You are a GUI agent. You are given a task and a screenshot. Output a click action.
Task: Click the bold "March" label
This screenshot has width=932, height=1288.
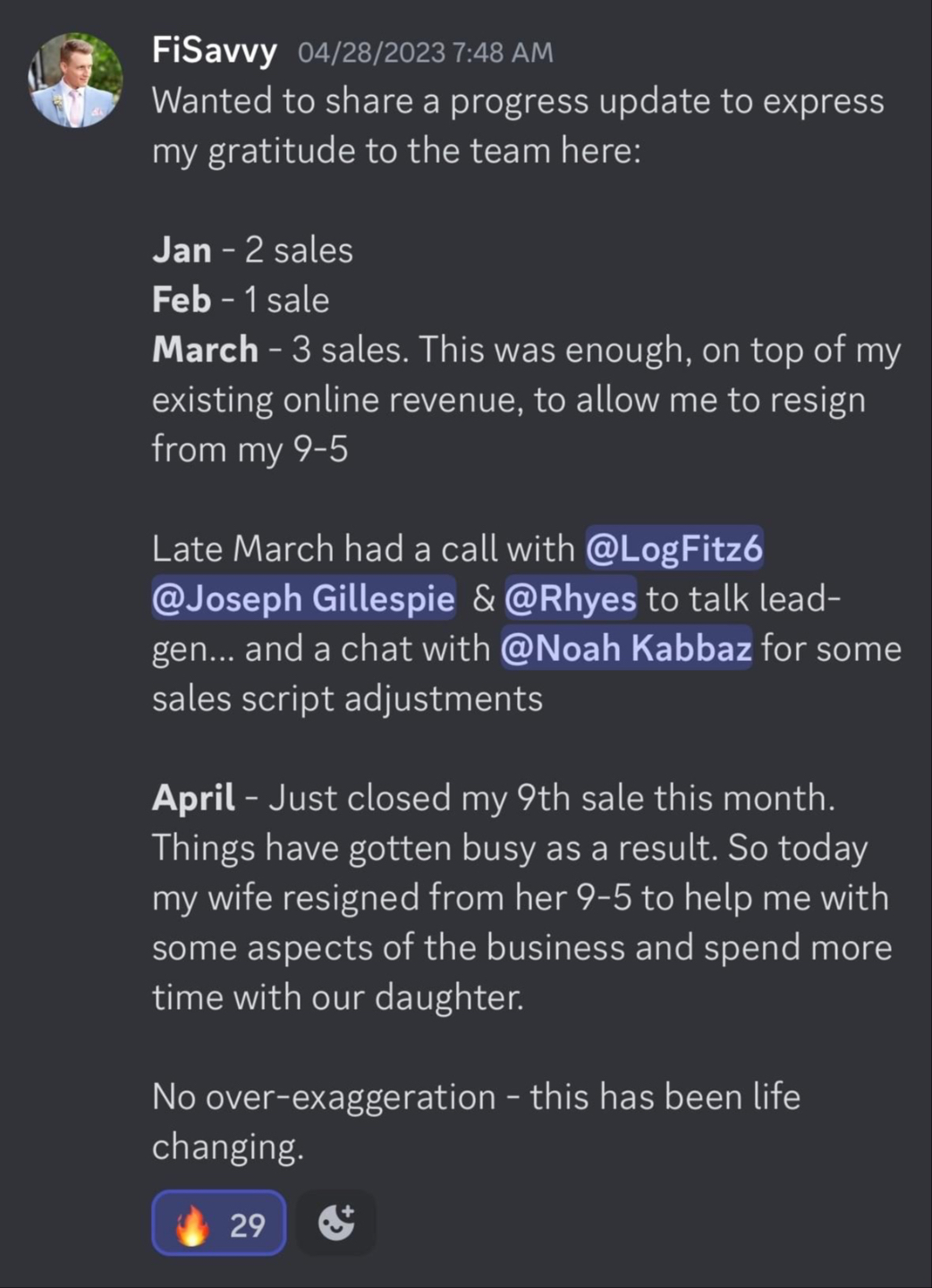coord(205,350)
